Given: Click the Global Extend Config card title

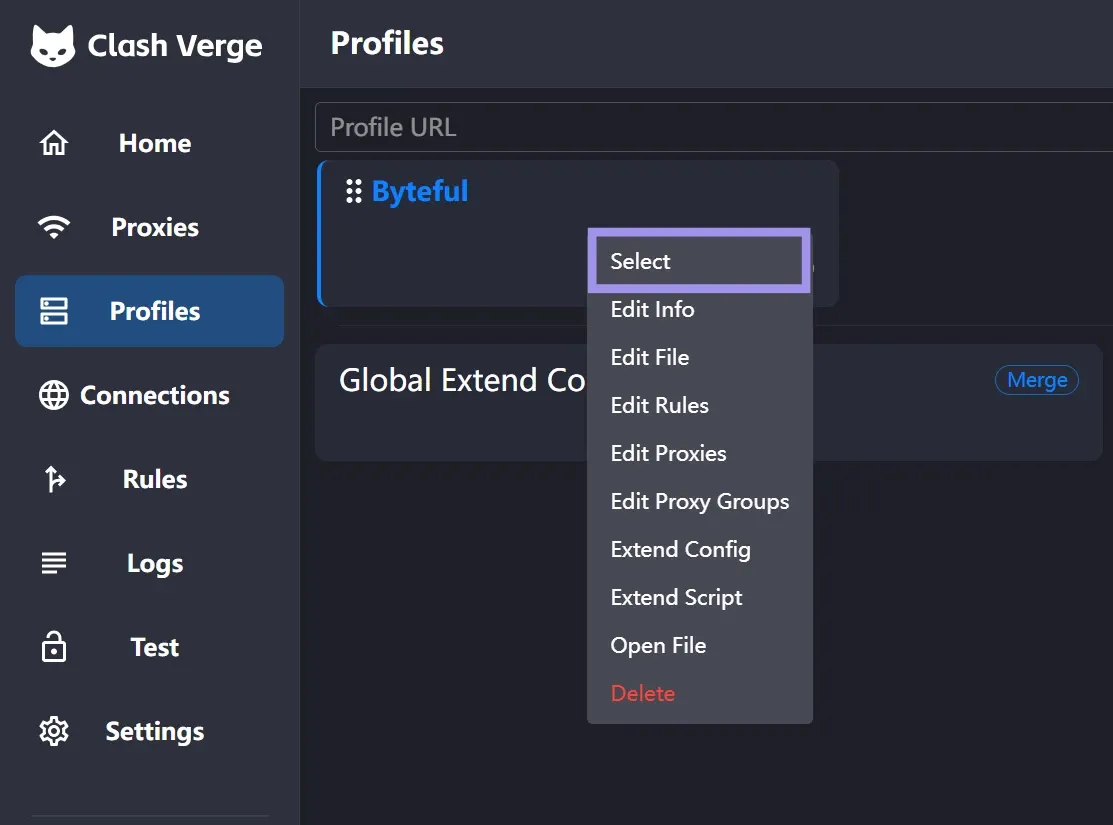Looking at the screenshot, I should [462, 380].
